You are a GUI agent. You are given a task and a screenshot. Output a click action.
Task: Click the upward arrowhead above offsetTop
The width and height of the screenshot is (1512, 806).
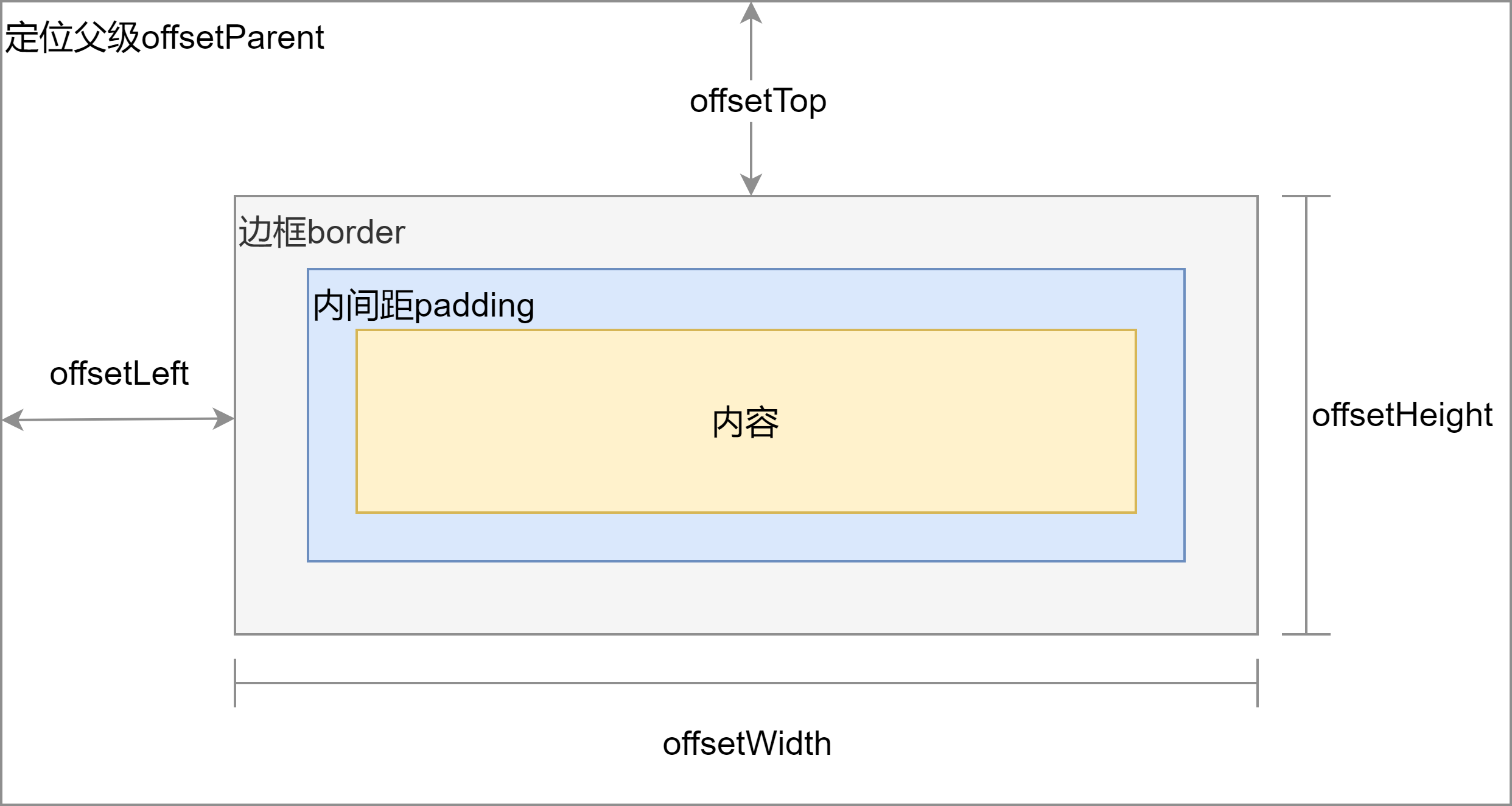pyautogui.click(x=751, y=12)
